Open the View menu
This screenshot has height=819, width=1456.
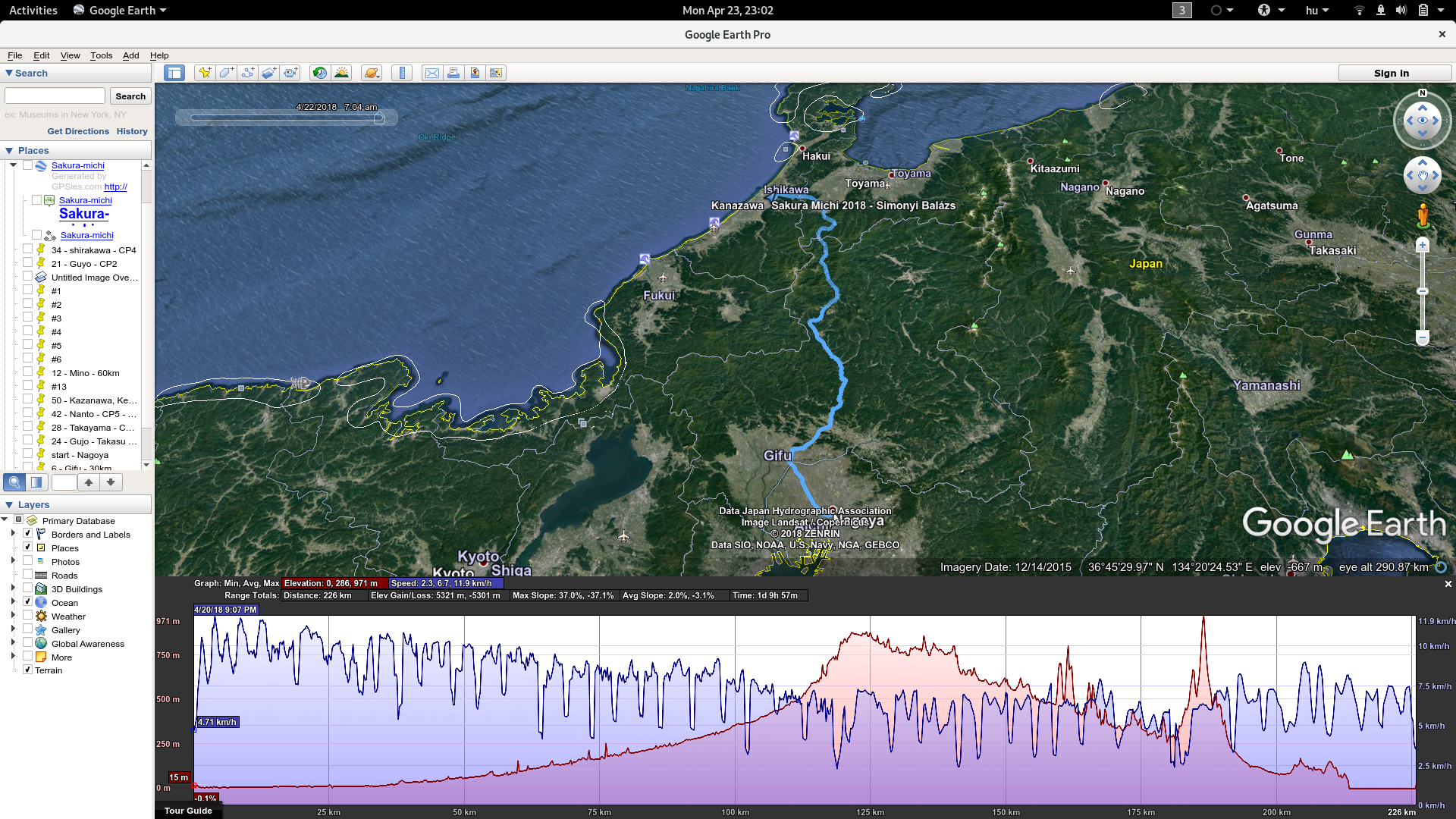[71, 55]
